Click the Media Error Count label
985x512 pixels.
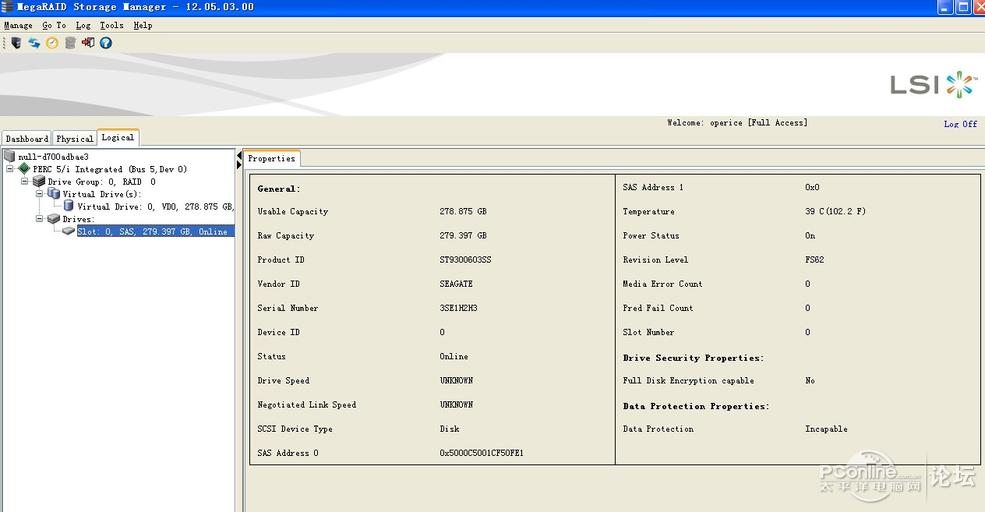point(663,284)
